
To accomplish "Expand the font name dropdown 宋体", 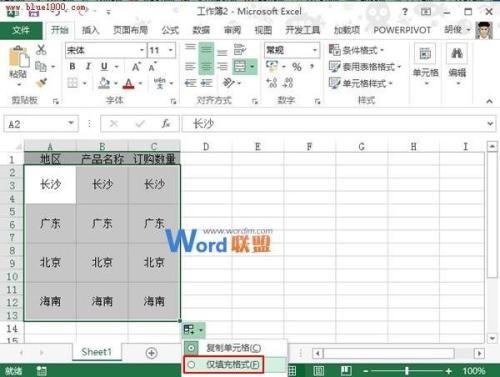I will 142,50.
